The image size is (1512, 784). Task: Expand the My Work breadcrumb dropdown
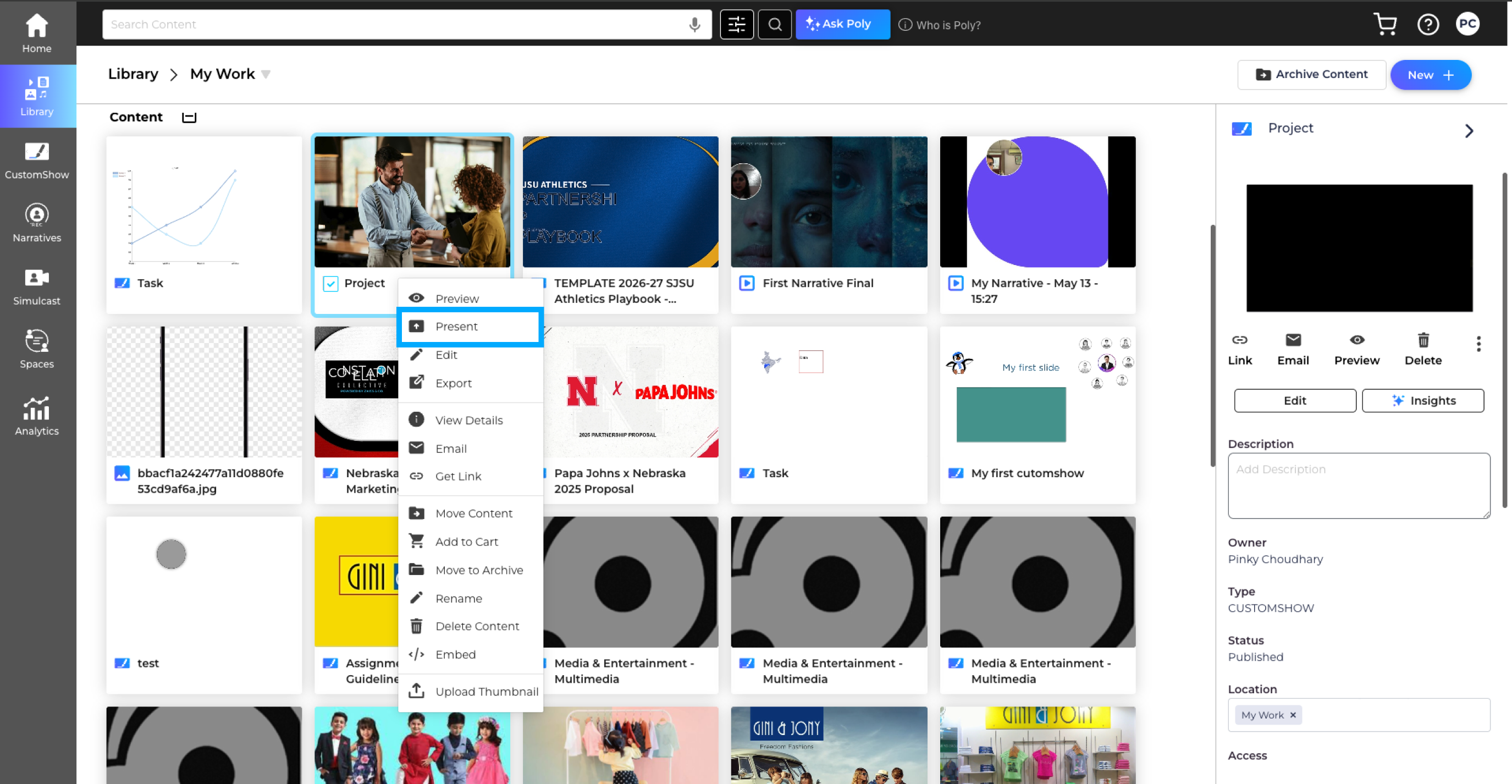[x=266, y=74]
